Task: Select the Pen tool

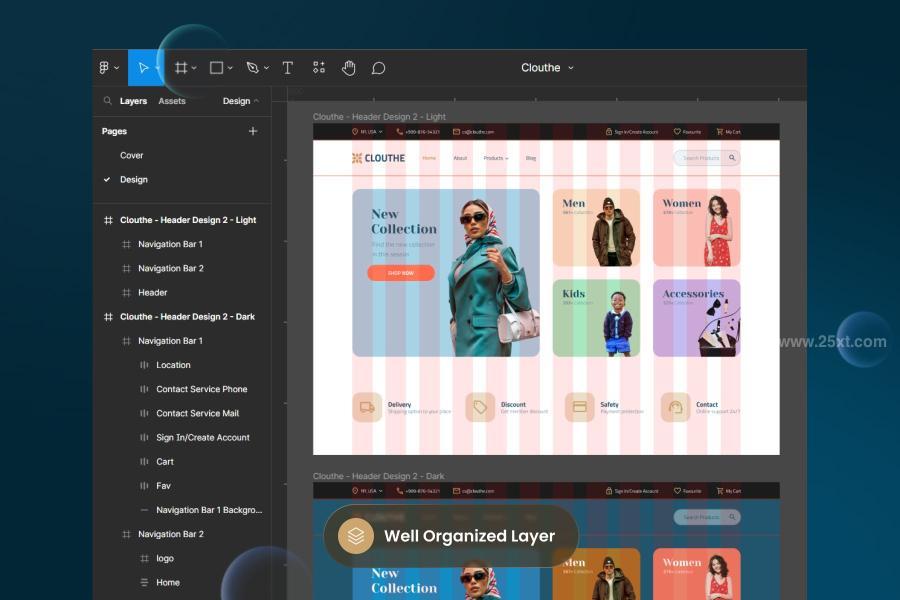Action: 253,68
